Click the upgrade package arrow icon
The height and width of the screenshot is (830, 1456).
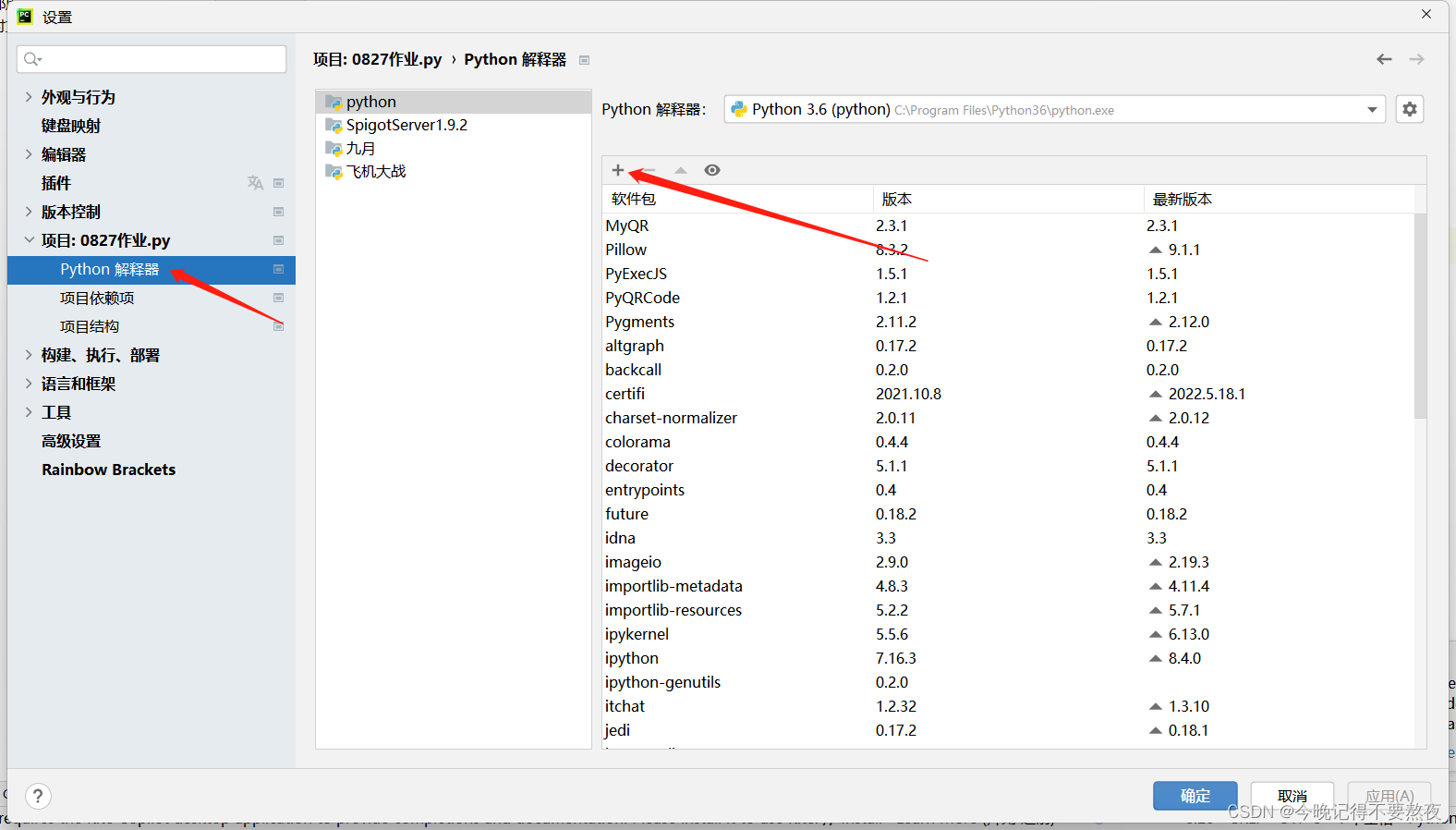681,170
